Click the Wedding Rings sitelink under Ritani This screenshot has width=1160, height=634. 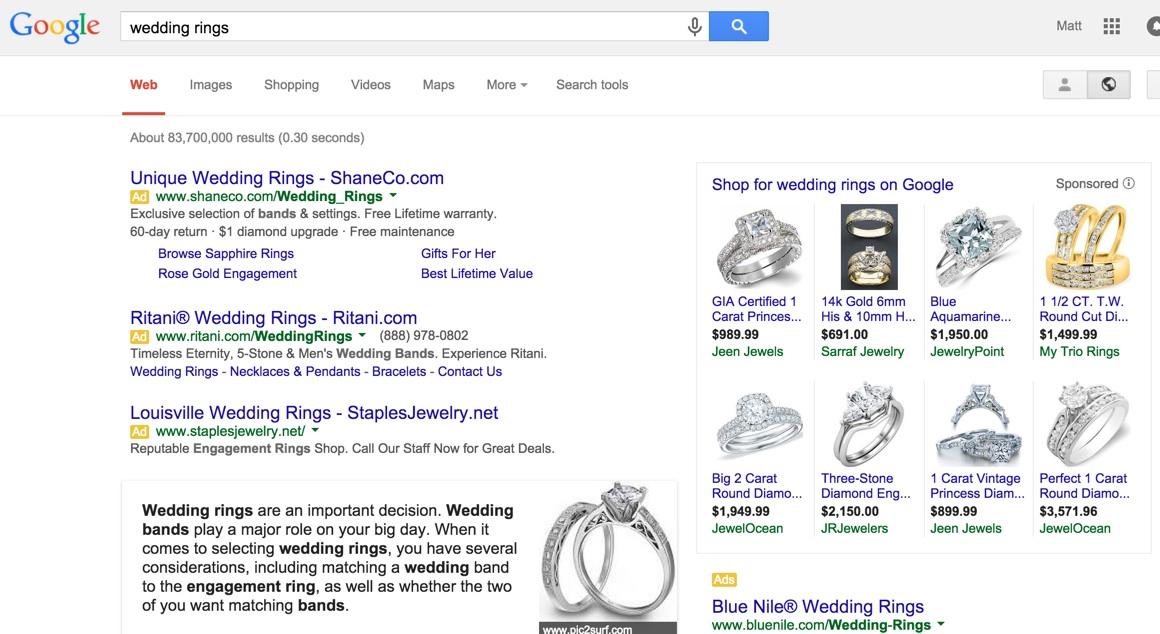(174, 371)
